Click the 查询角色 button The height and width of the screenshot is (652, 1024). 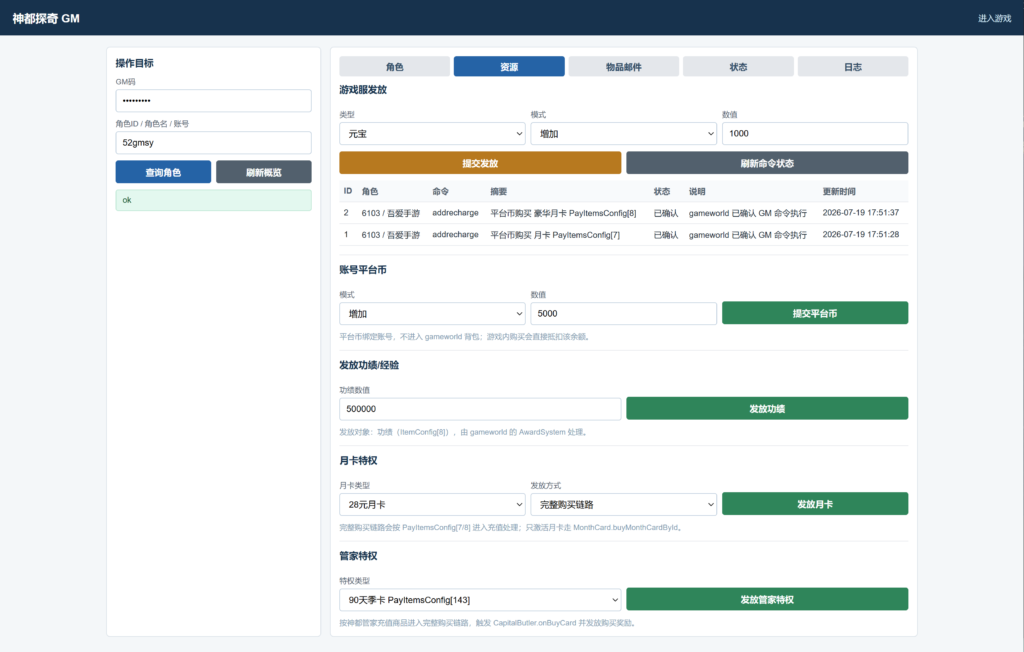(x=163, y=172)
